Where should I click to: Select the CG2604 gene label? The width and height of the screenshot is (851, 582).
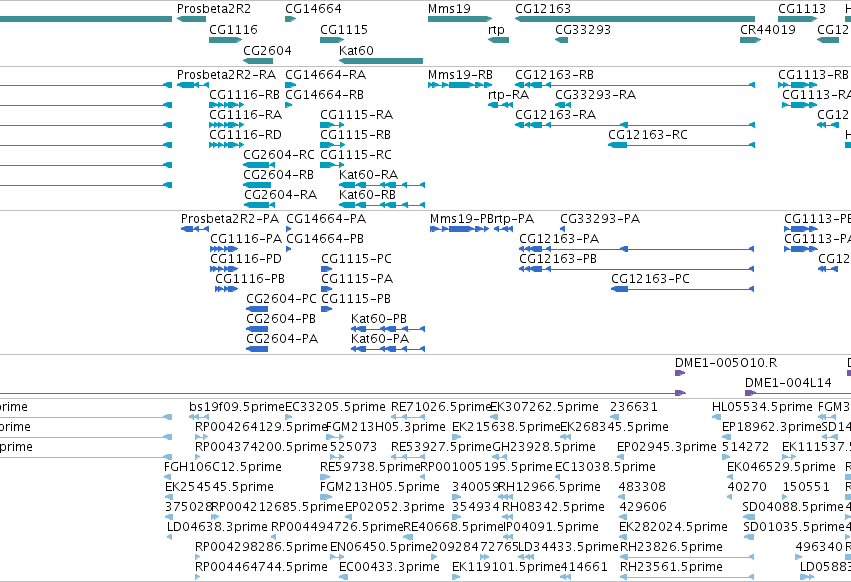pyautogui.click(x=267, y=50)
